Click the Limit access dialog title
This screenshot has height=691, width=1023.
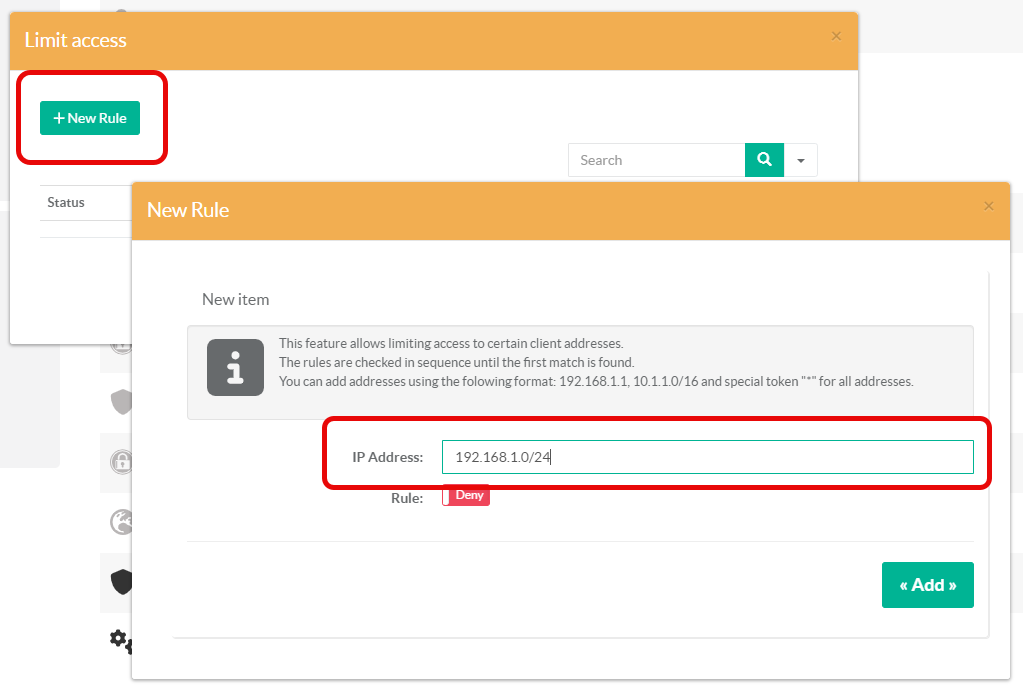coord(76,40)
